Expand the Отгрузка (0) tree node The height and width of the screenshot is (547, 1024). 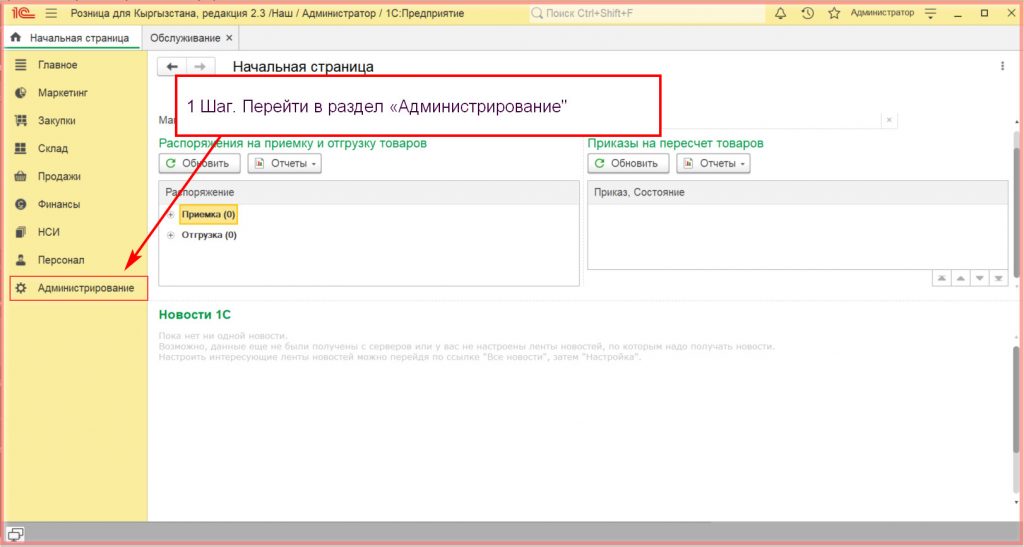coord(171,235)
